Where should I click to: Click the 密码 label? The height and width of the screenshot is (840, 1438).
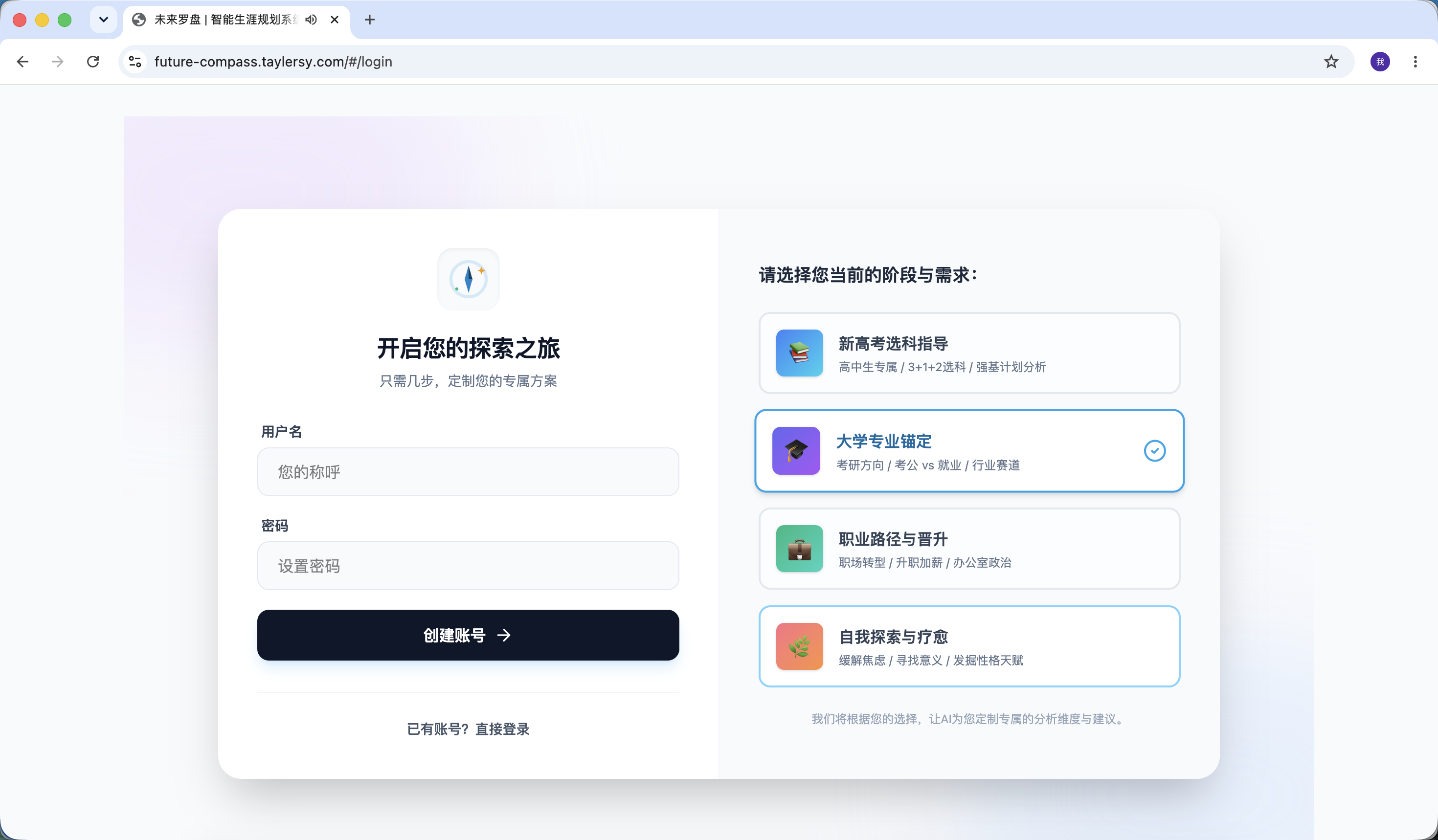274,525
